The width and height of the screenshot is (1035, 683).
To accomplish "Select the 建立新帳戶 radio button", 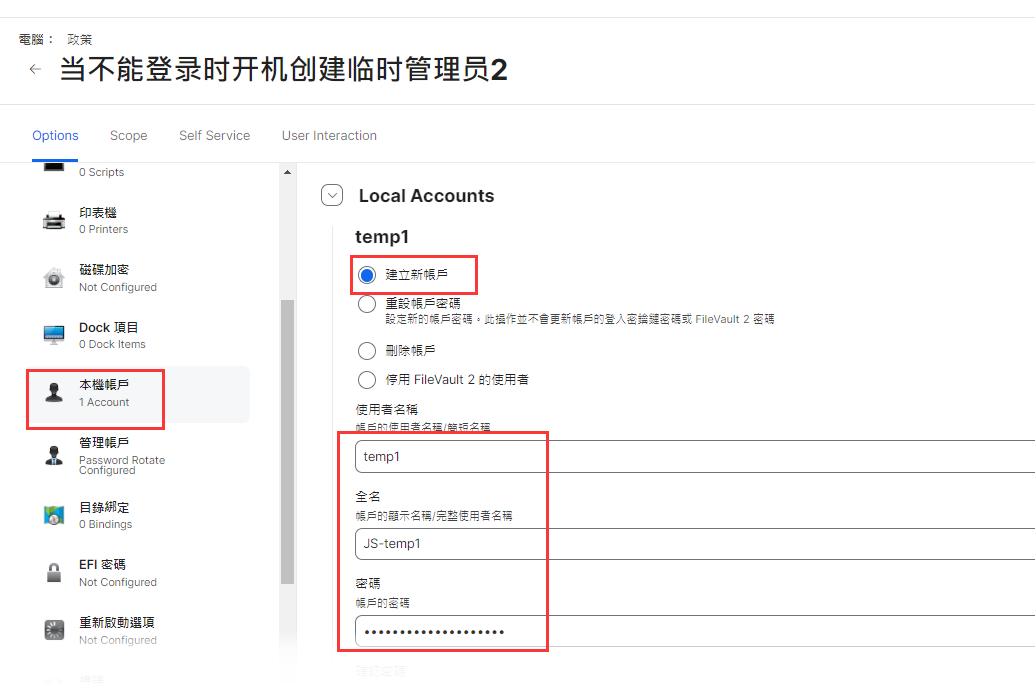I will [367, 275].
